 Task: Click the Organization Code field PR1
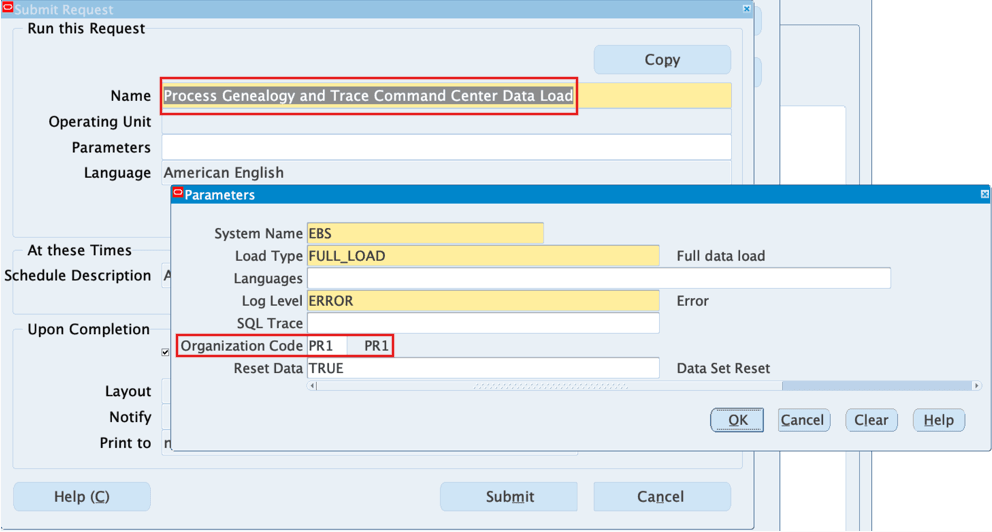pos(326,346)
